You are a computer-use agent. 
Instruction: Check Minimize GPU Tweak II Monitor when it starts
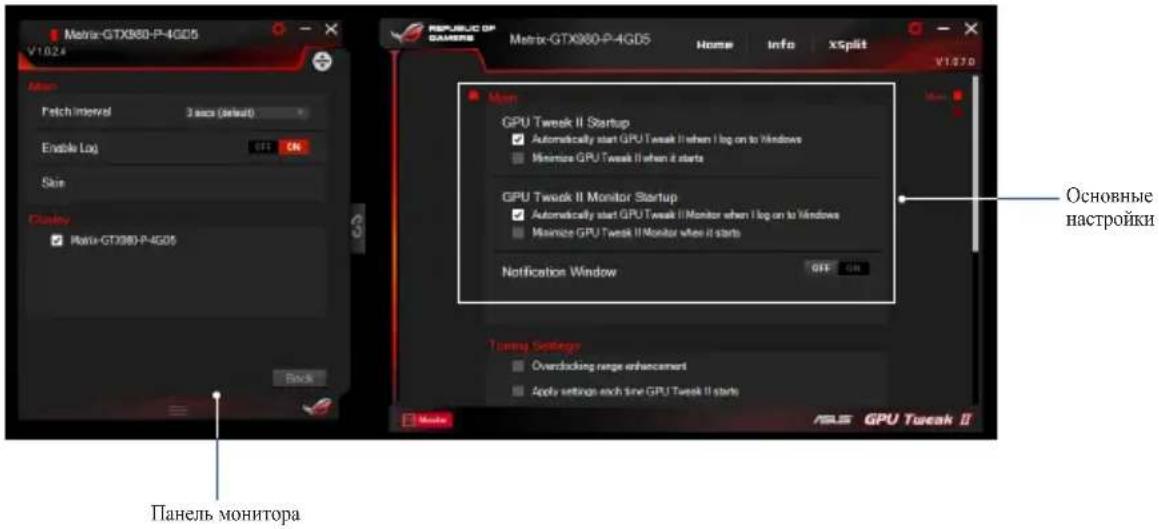tap(518, 233)
